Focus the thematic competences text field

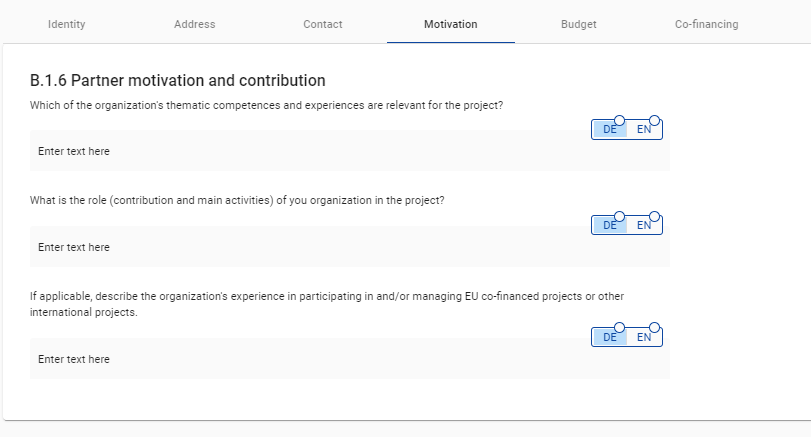pos(300,152)
